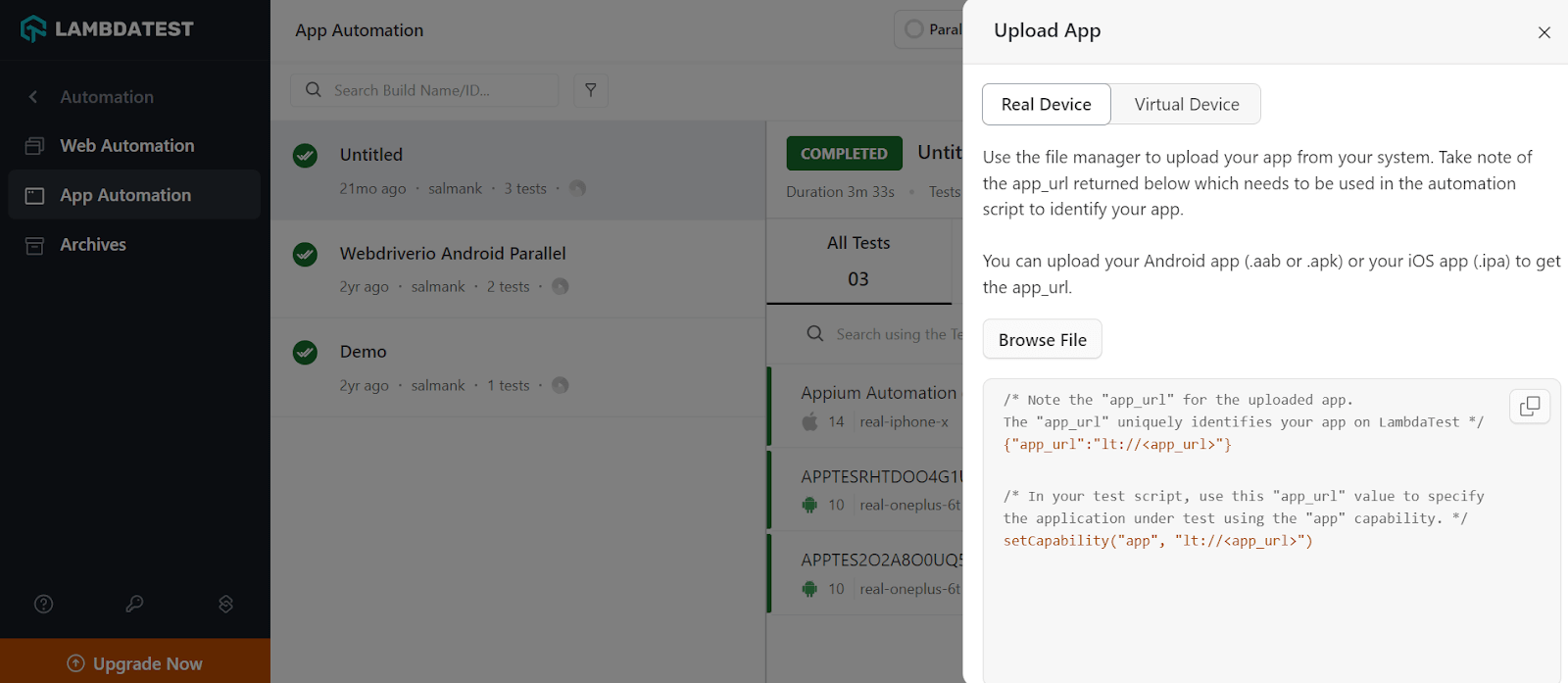Open the Webdriverio Android Parallel build
The image size is (1568, 683).
pyautogui.click(x=453, y=254)
